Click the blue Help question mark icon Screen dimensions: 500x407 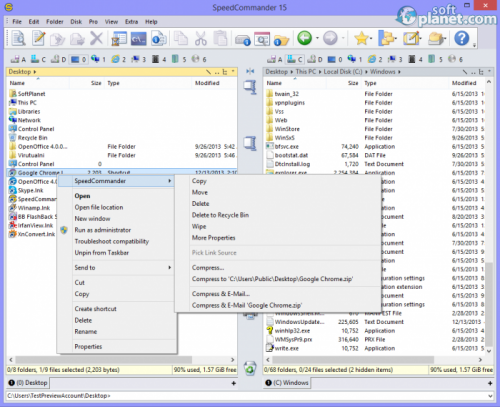[461, 38]
